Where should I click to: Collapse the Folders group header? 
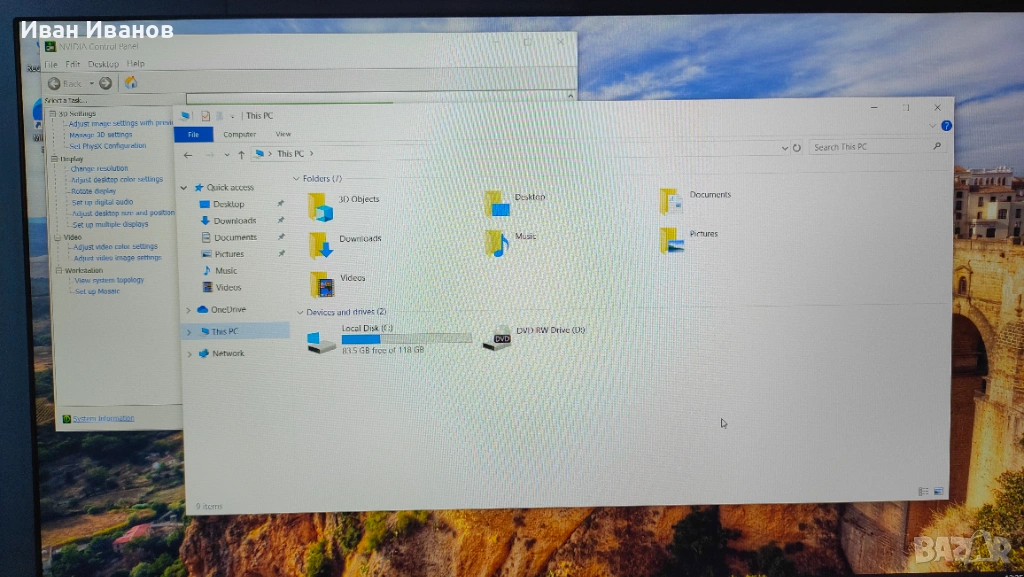click(x=296, y=179)
